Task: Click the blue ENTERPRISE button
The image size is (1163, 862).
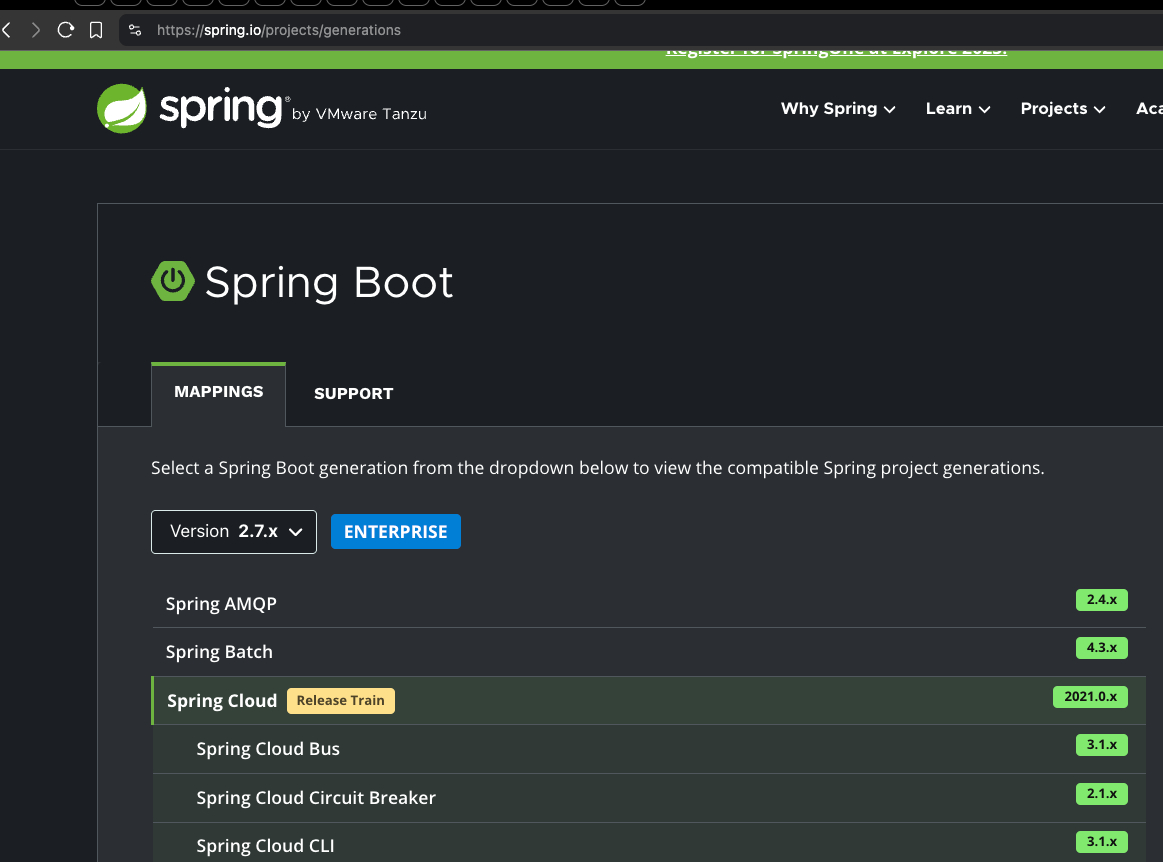Action: click(x=395, y=532)
